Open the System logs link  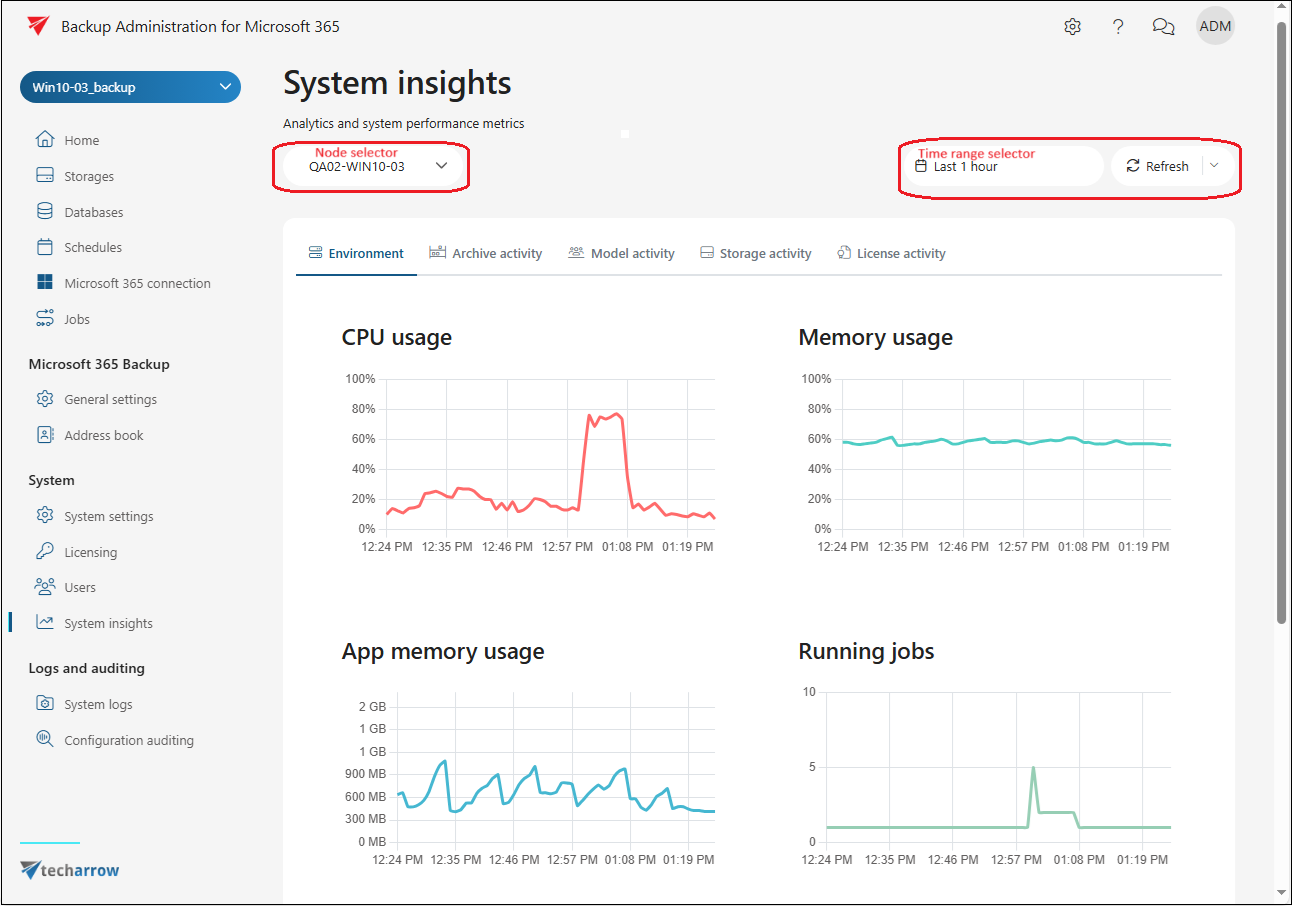tap(98, 705)
